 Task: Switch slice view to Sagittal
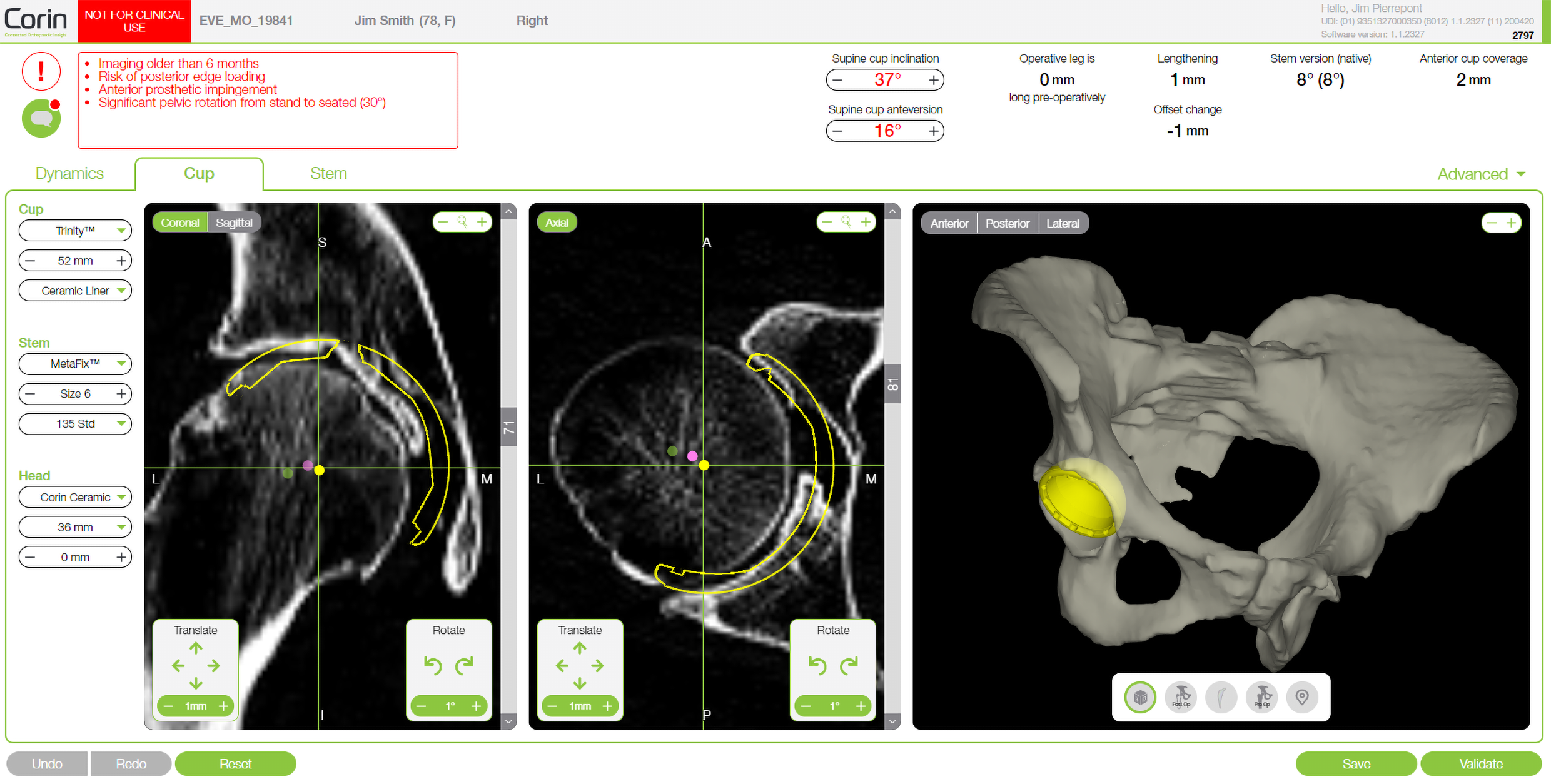pyautogui.click(x=234, y=223)
